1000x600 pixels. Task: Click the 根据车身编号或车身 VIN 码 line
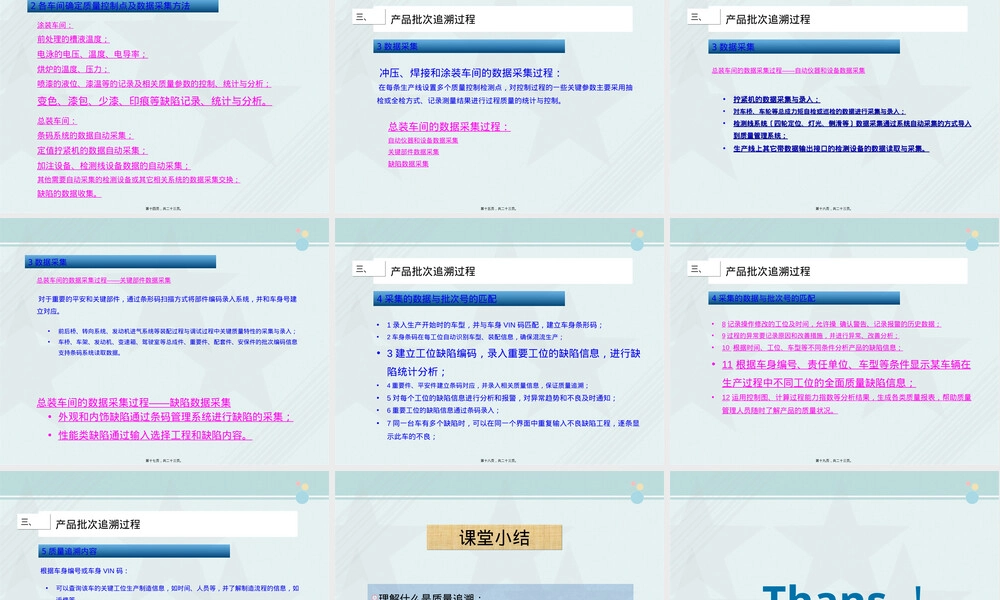(84, 571)
